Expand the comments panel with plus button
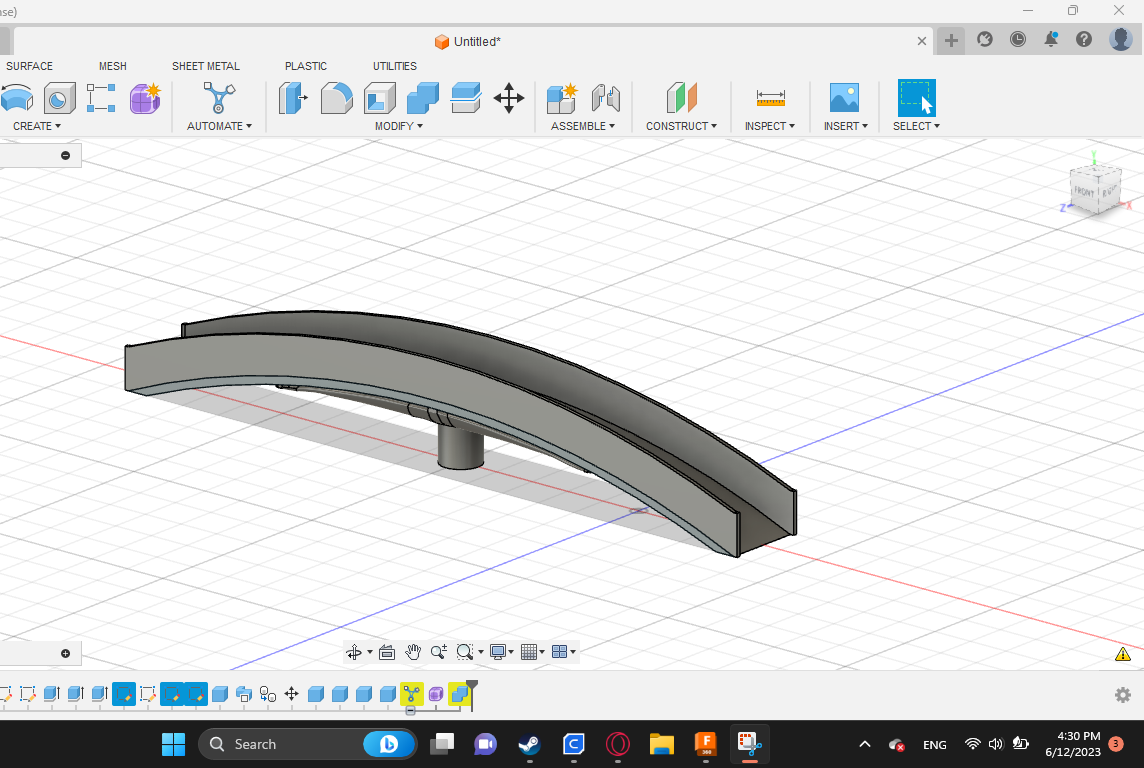This screenshot has width=1144, height=768. tap(66, 653)
